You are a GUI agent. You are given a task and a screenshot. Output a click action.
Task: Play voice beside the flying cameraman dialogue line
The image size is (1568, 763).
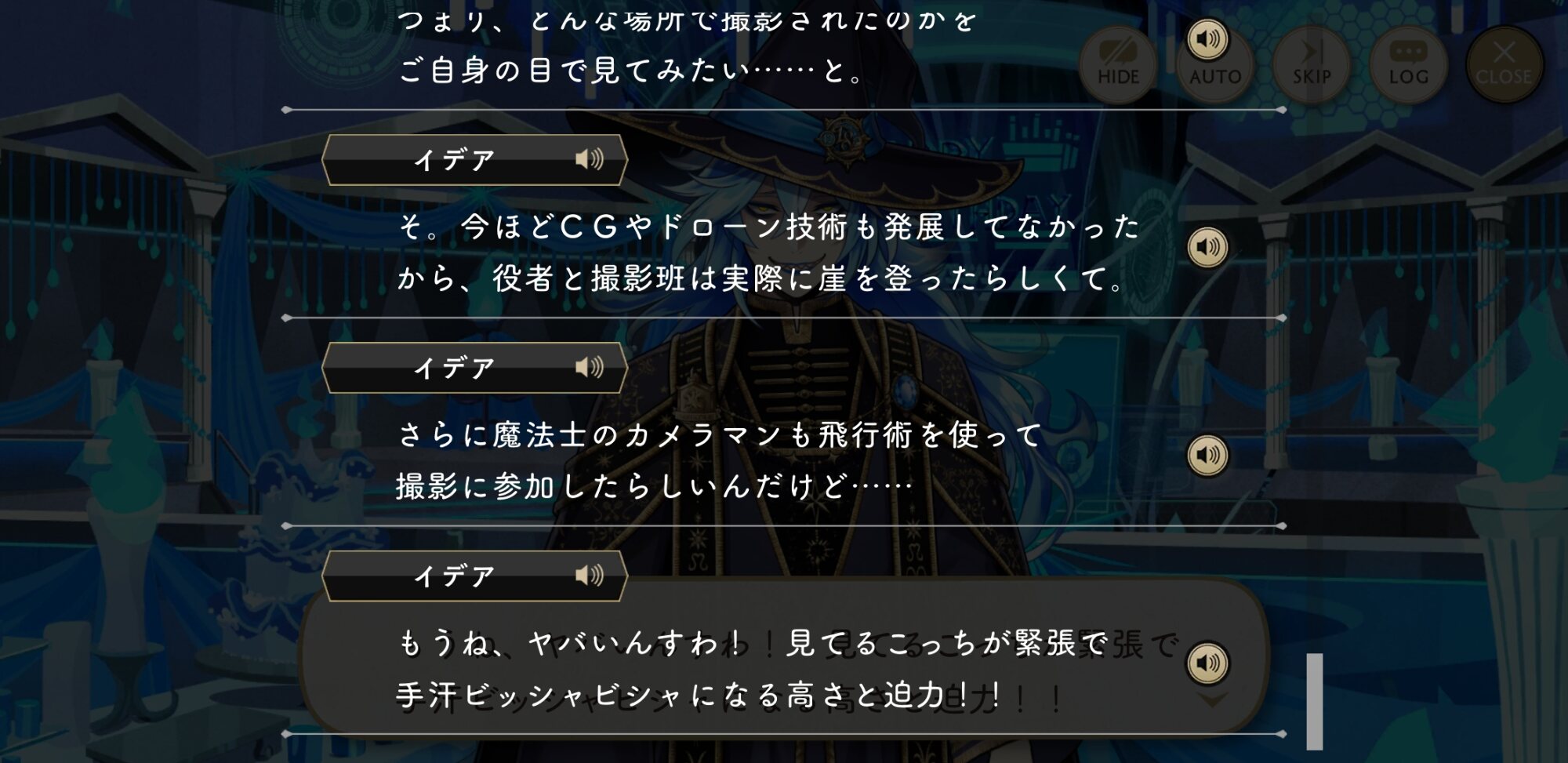click(x=1207, y=455)
